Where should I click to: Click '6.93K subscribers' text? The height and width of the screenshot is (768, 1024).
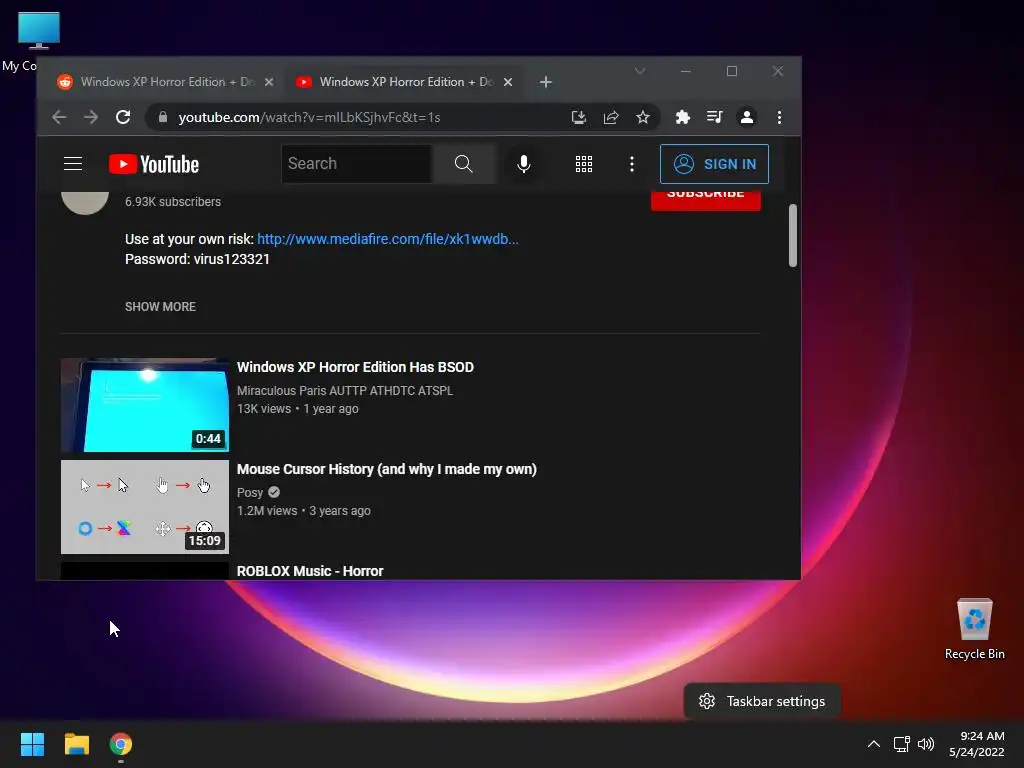tap(173, 202)
